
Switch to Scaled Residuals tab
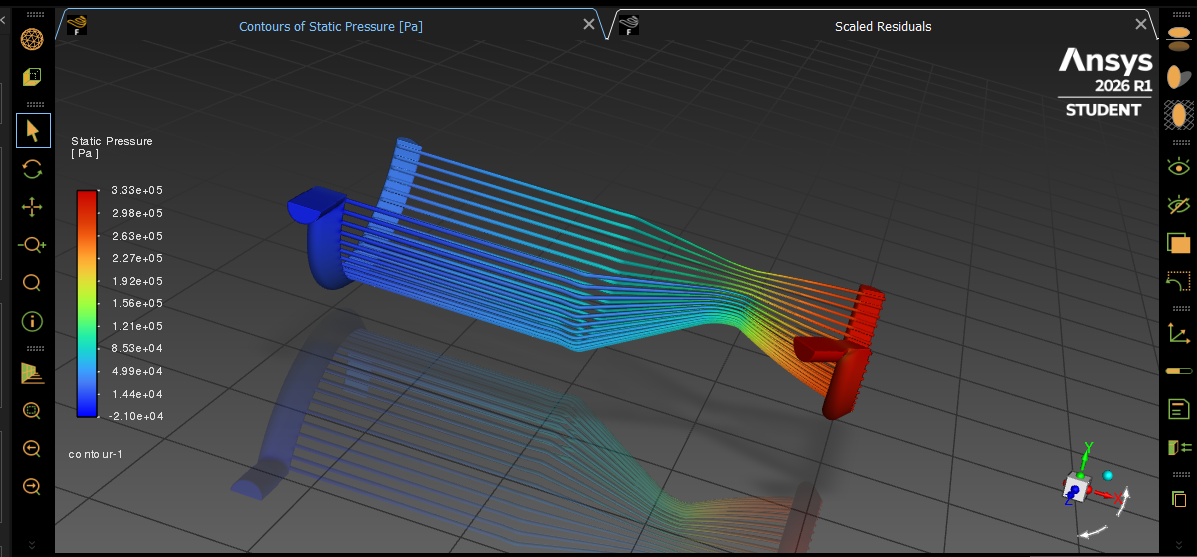(x=882, y=26)
